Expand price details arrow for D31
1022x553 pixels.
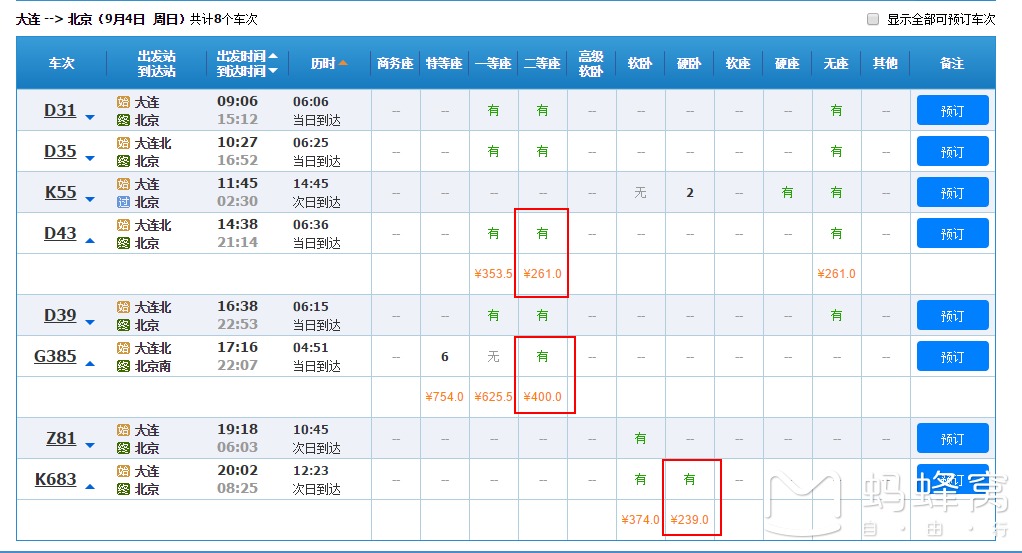click(90, 117)
